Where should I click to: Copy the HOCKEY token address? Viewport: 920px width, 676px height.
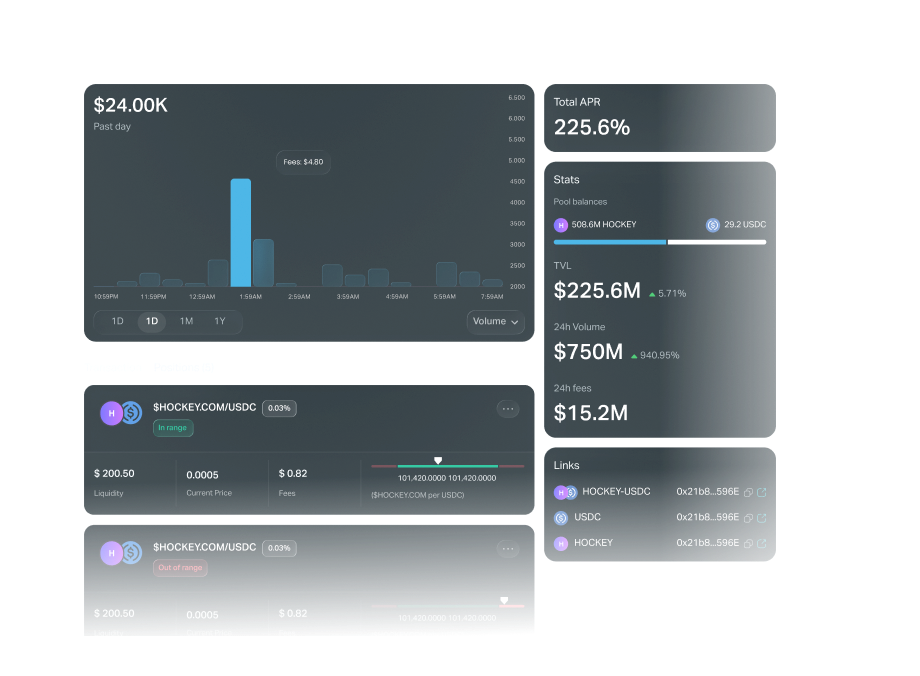click(749, 543)
